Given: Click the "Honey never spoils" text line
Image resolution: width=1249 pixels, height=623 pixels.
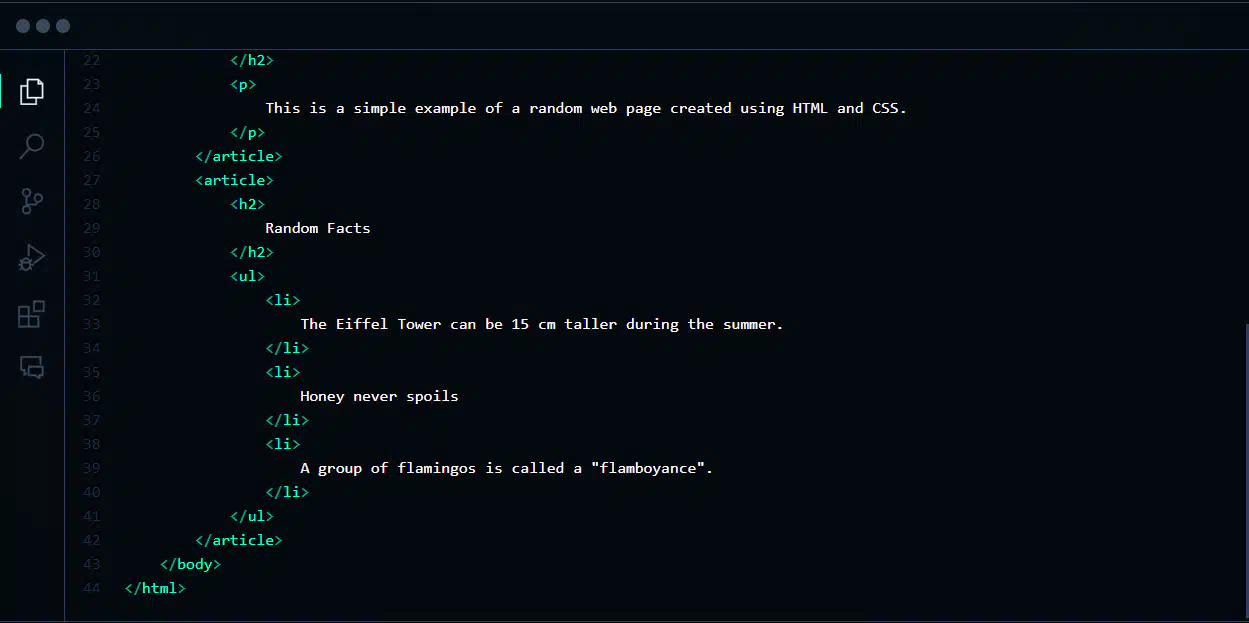Looking at the screenshot, I should click(x=379, y=396).
